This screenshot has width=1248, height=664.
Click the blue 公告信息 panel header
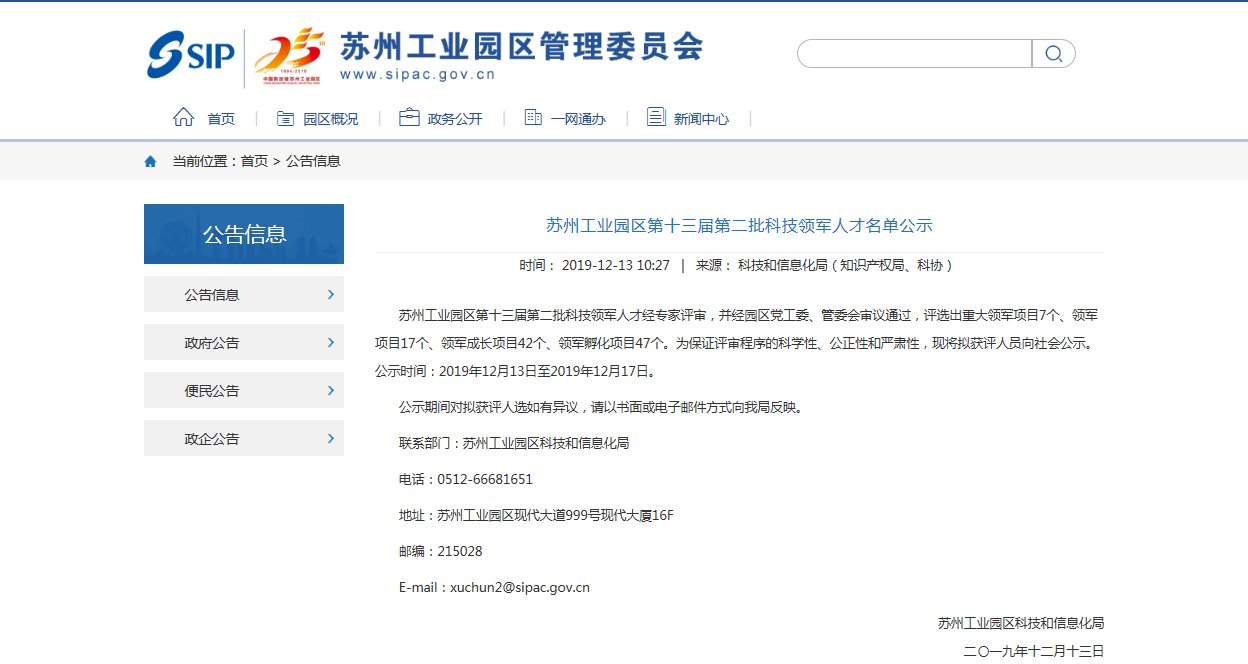243,233
